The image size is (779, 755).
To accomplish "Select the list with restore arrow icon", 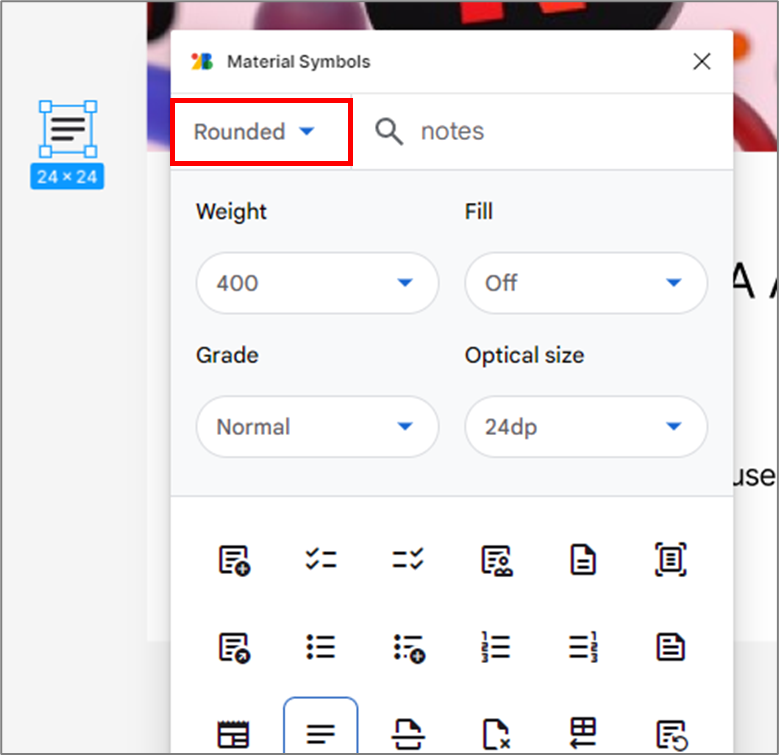I will pyautogui.click(x=672, y=735).
